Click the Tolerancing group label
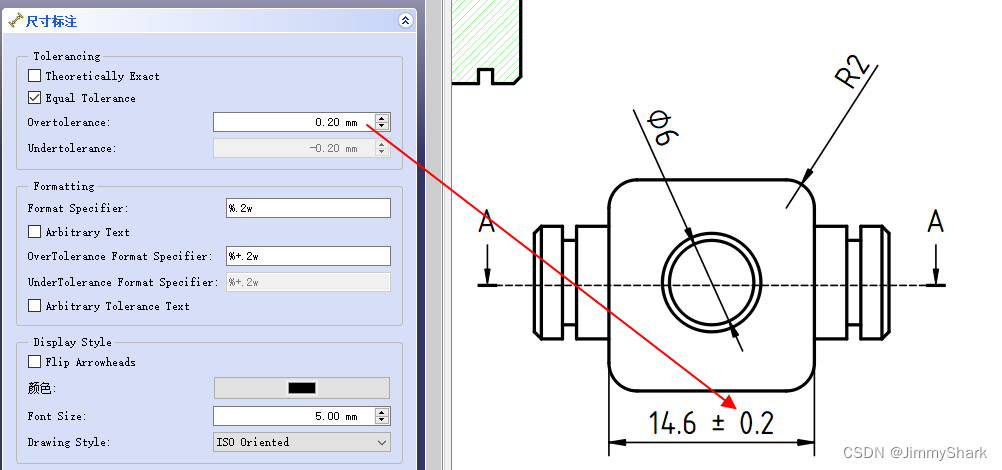 pyautogui.click(x=66, y=56)
